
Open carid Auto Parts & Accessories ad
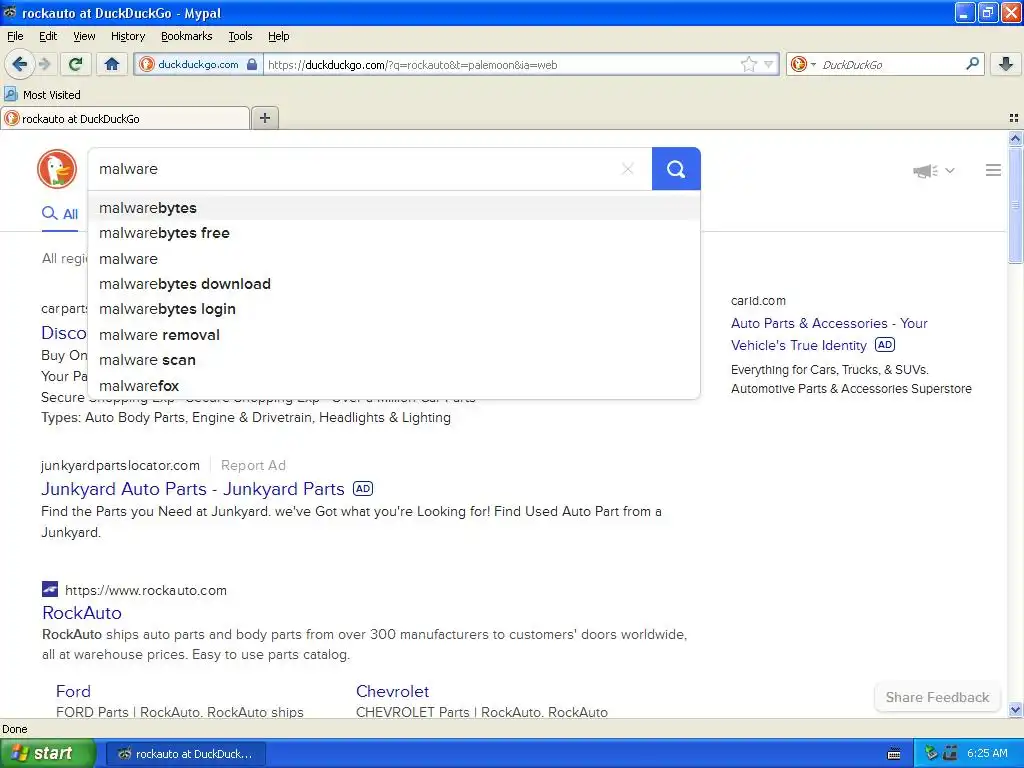coord(829,334)
